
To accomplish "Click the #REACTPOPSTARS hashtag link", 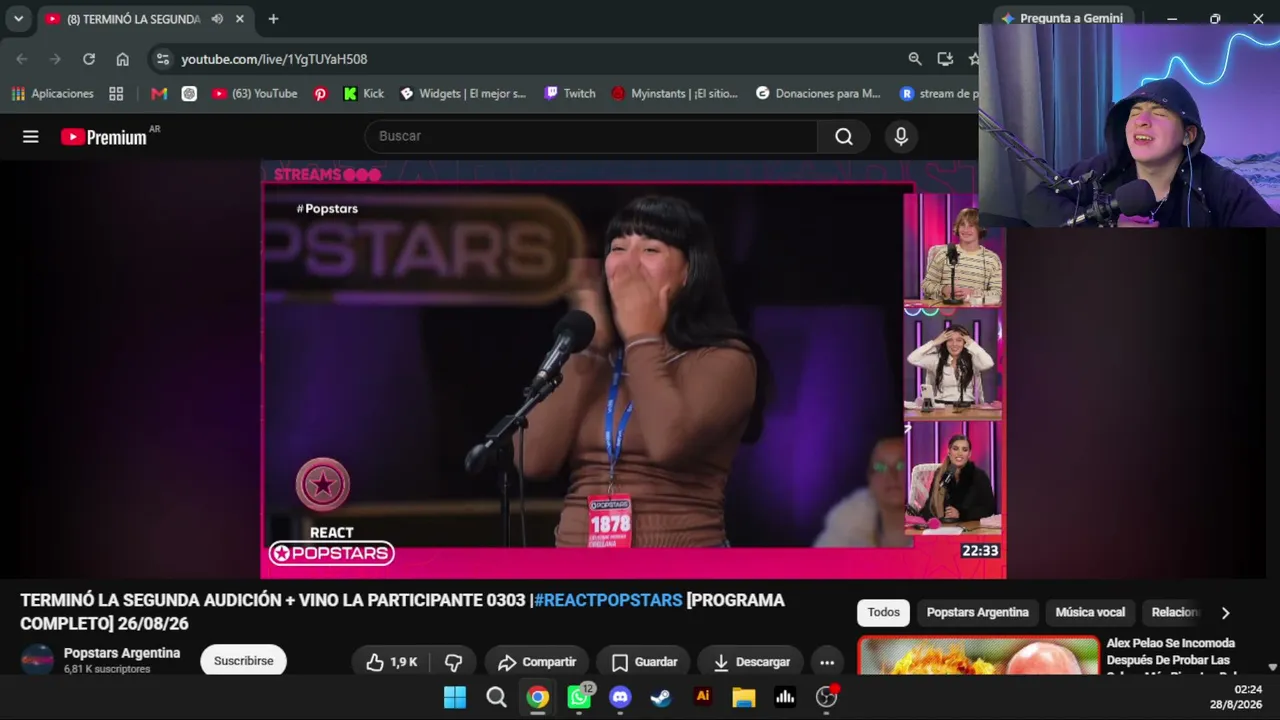I will pyautogui.click(x=608, y=600).
